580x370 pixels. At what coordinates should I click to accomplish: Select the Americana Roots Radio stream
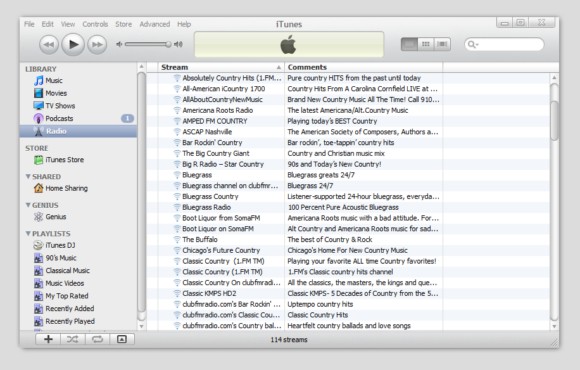point(348,110)
